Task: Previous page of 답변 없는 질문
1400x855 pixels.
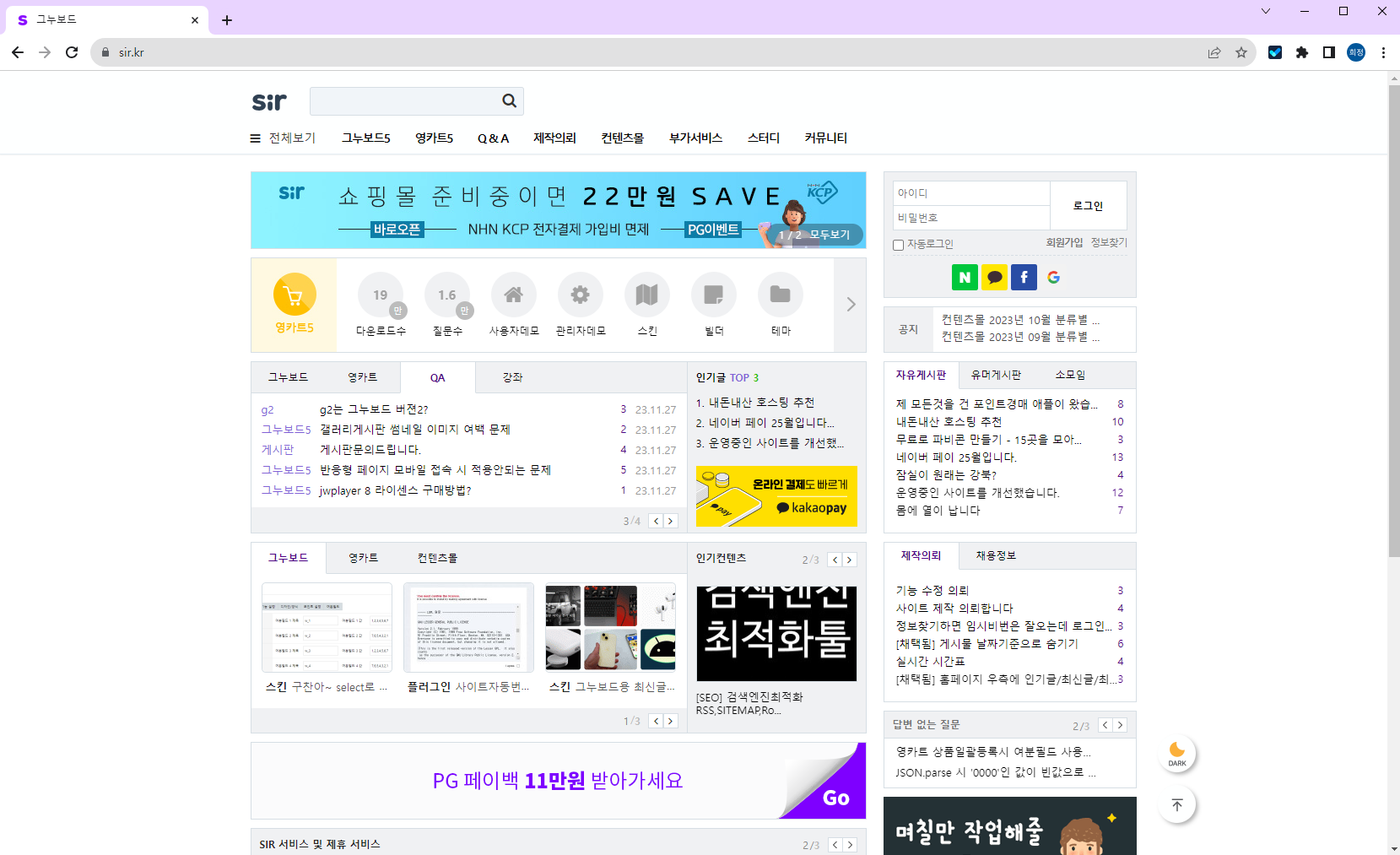Action: [x=1105, y=725]
